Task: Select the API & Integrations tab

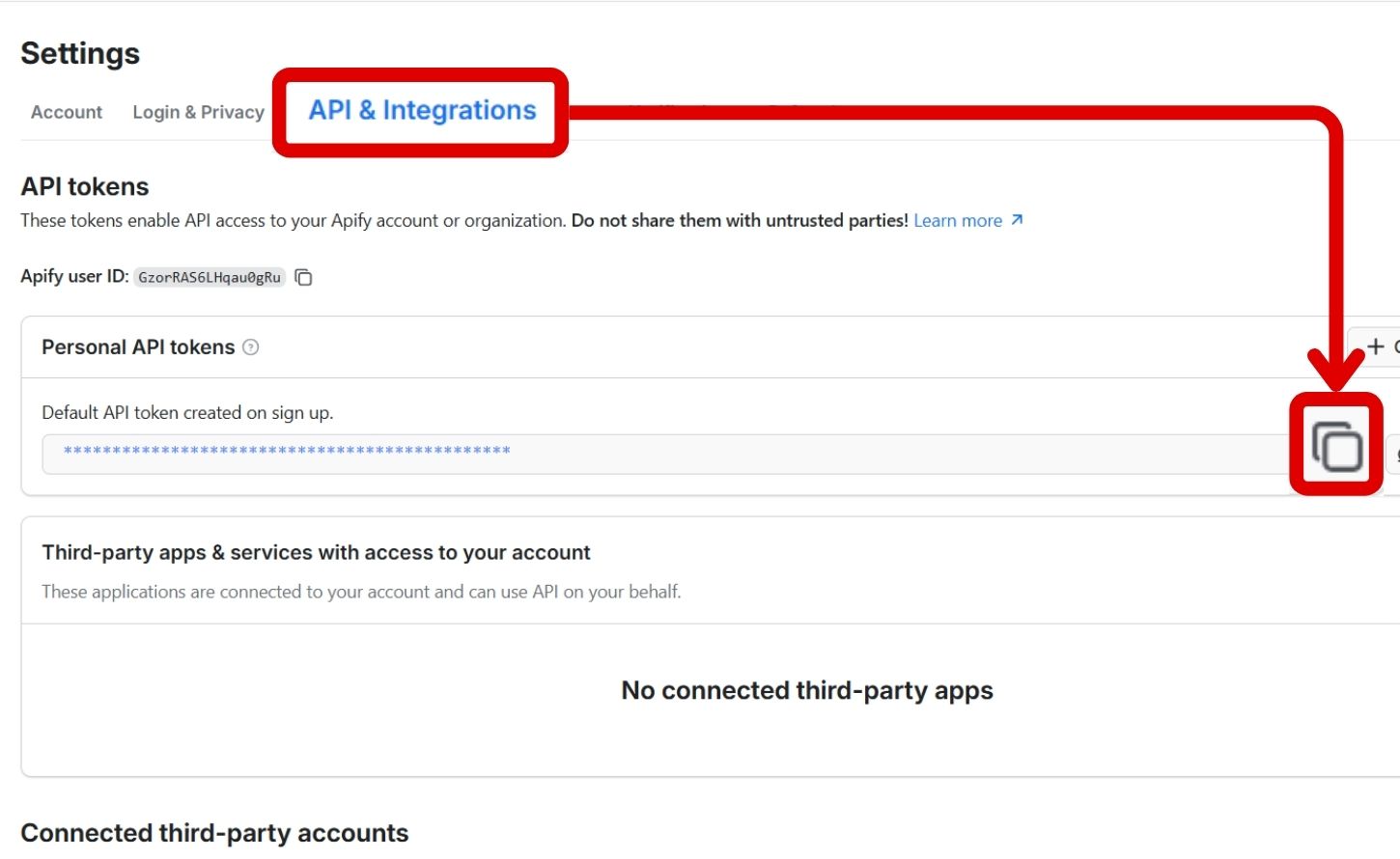Action: click(x=420, y=110)
